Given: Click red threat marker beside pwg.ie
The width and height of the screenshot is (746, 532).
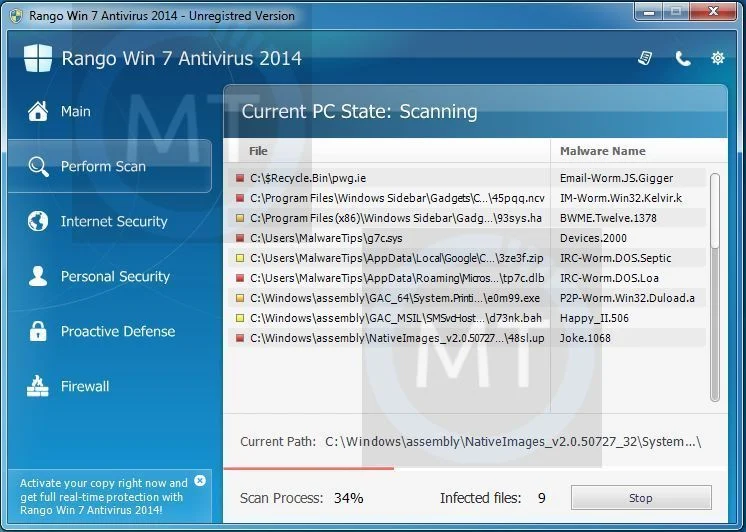Looking at the screenshot, I should [x=240, y=178].
